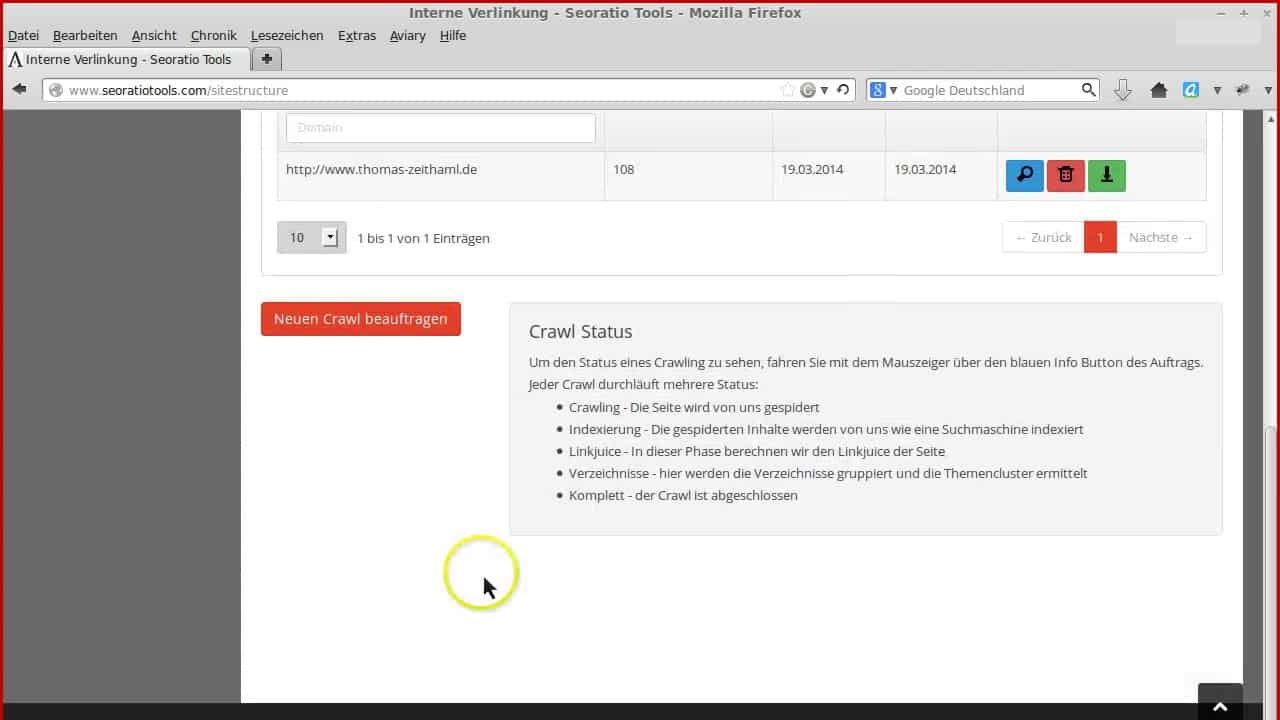Click the Google search engine icon

(877, 90)
